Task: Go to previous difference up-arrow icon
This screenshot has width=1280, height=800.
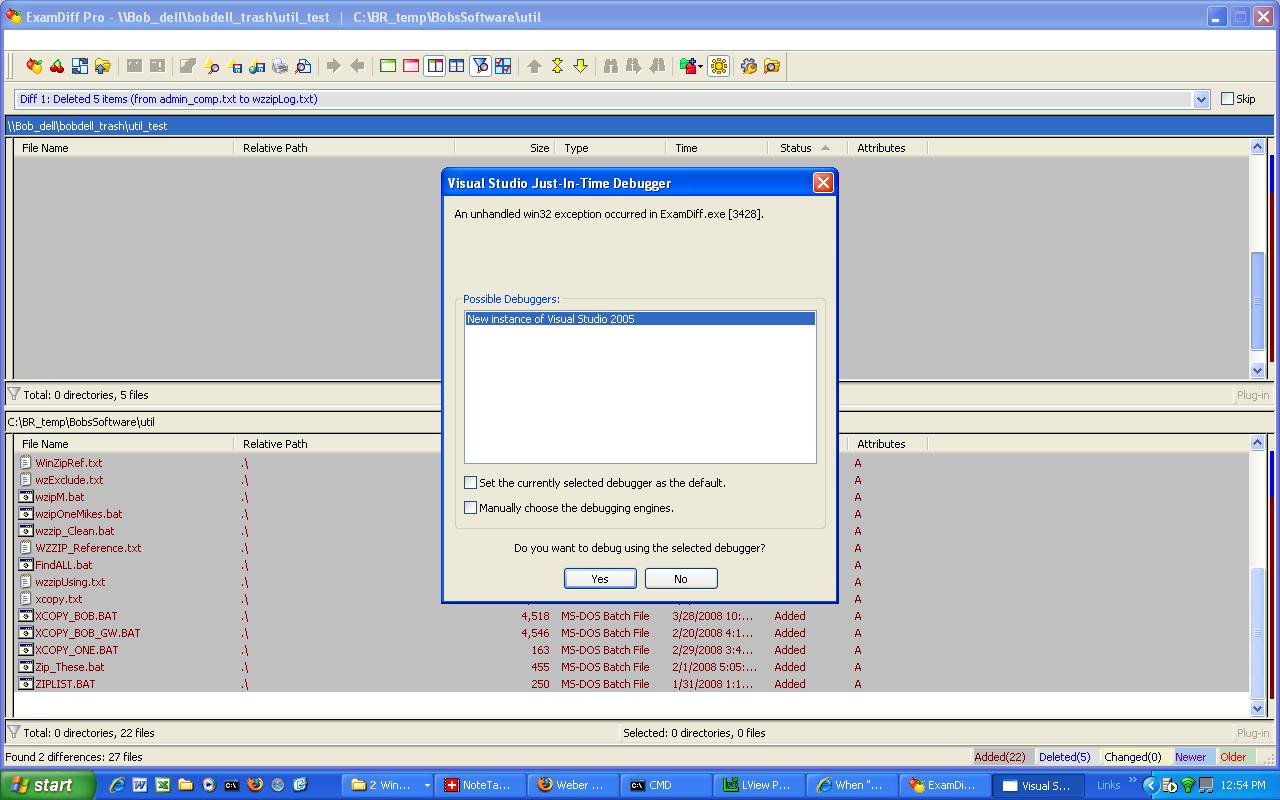Action: tap(534, 66)
